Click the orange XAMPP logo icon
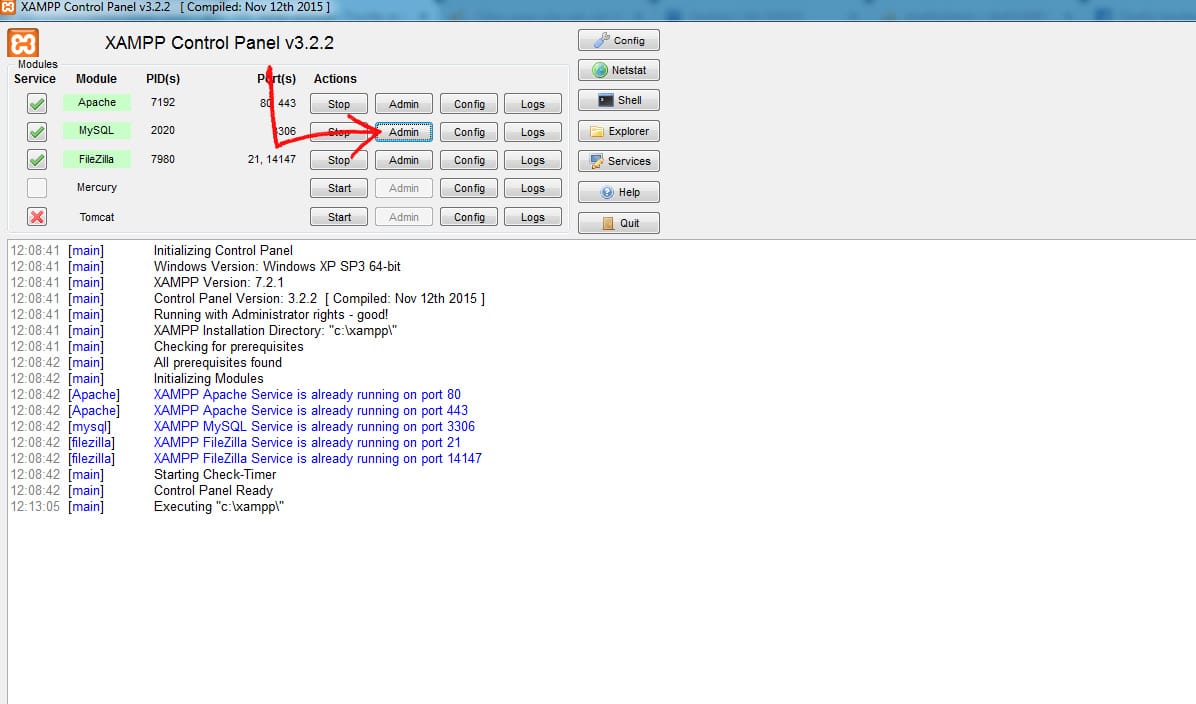 [x=24, y=43]
